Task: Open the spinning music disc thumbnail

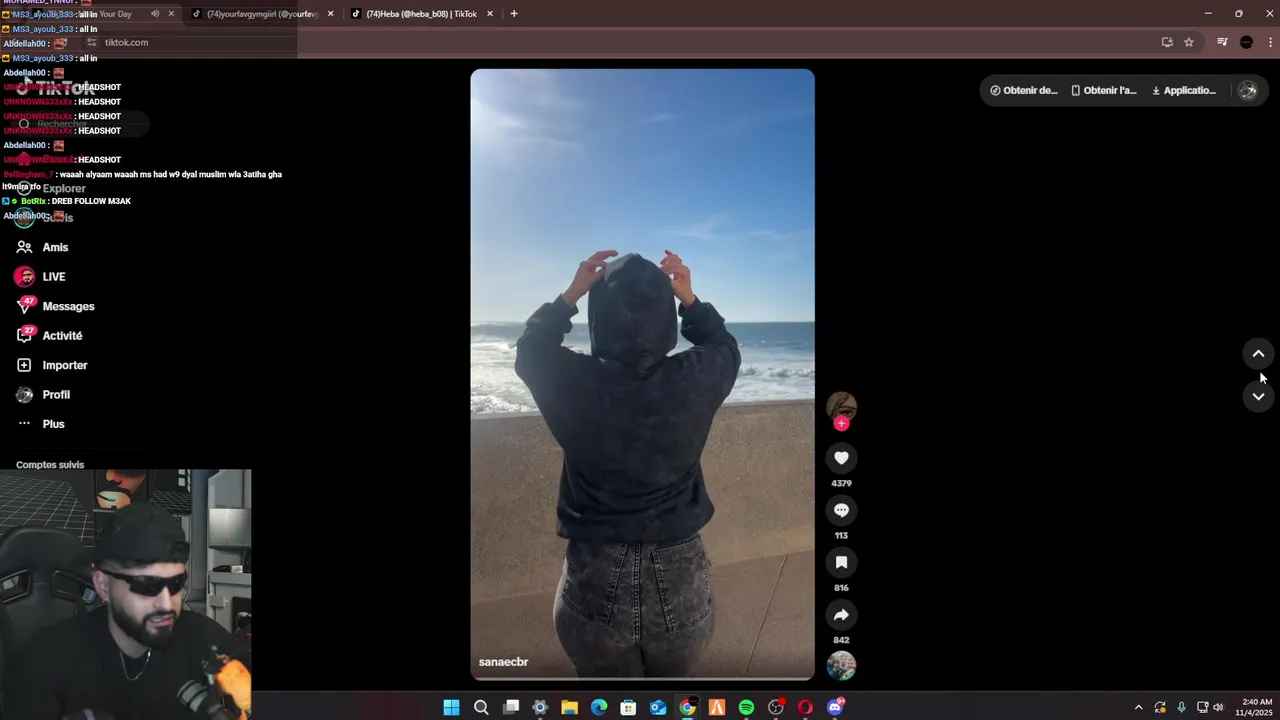Action: click(x=841, y=665)
